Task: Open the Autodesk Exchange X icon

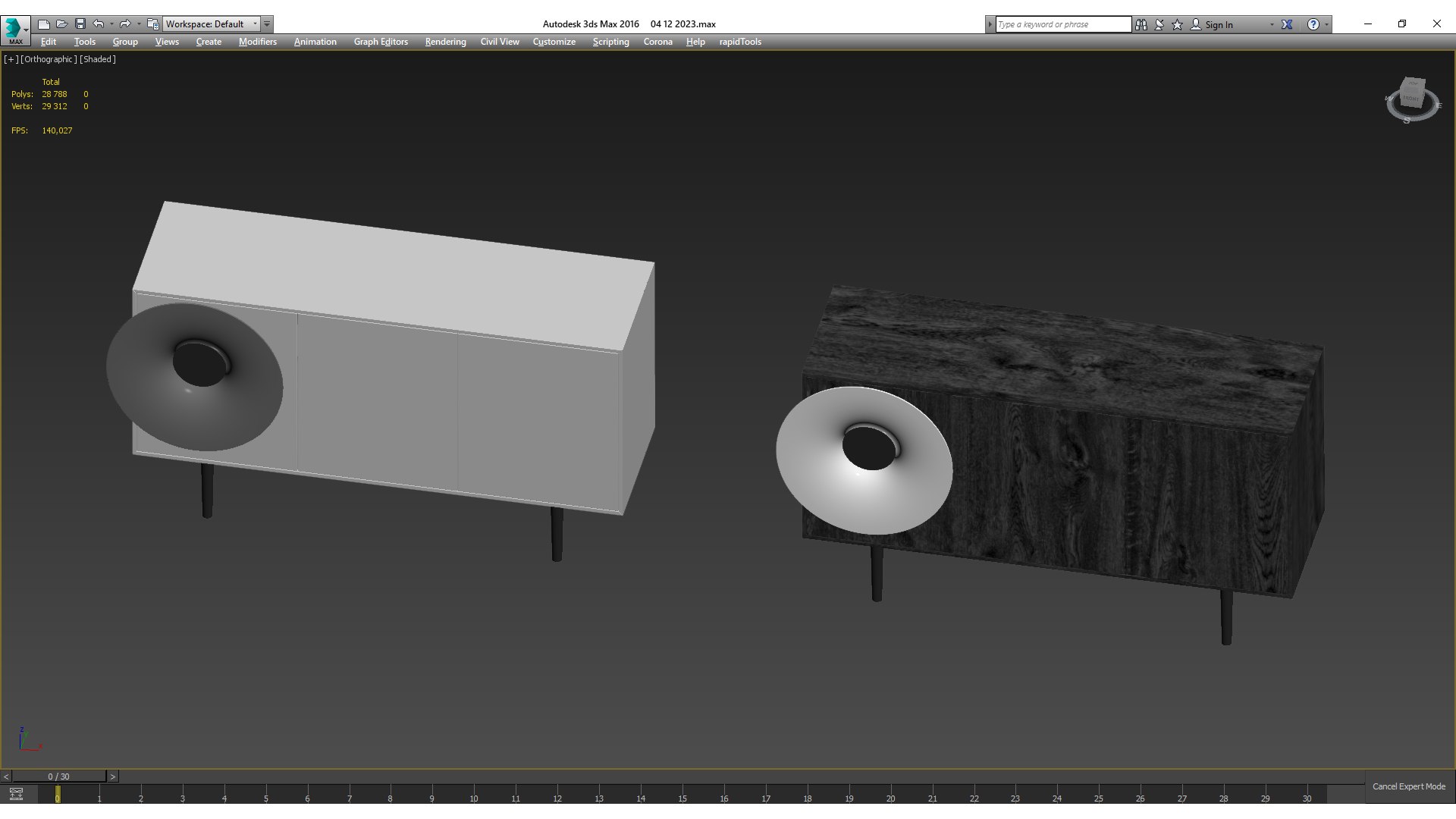Action: pos(1287,24)
